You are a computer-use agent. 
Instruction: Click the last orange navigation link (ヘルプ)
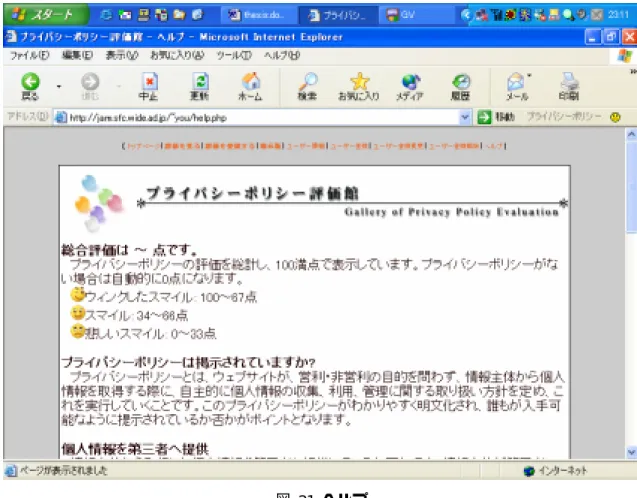click(494, 146)
